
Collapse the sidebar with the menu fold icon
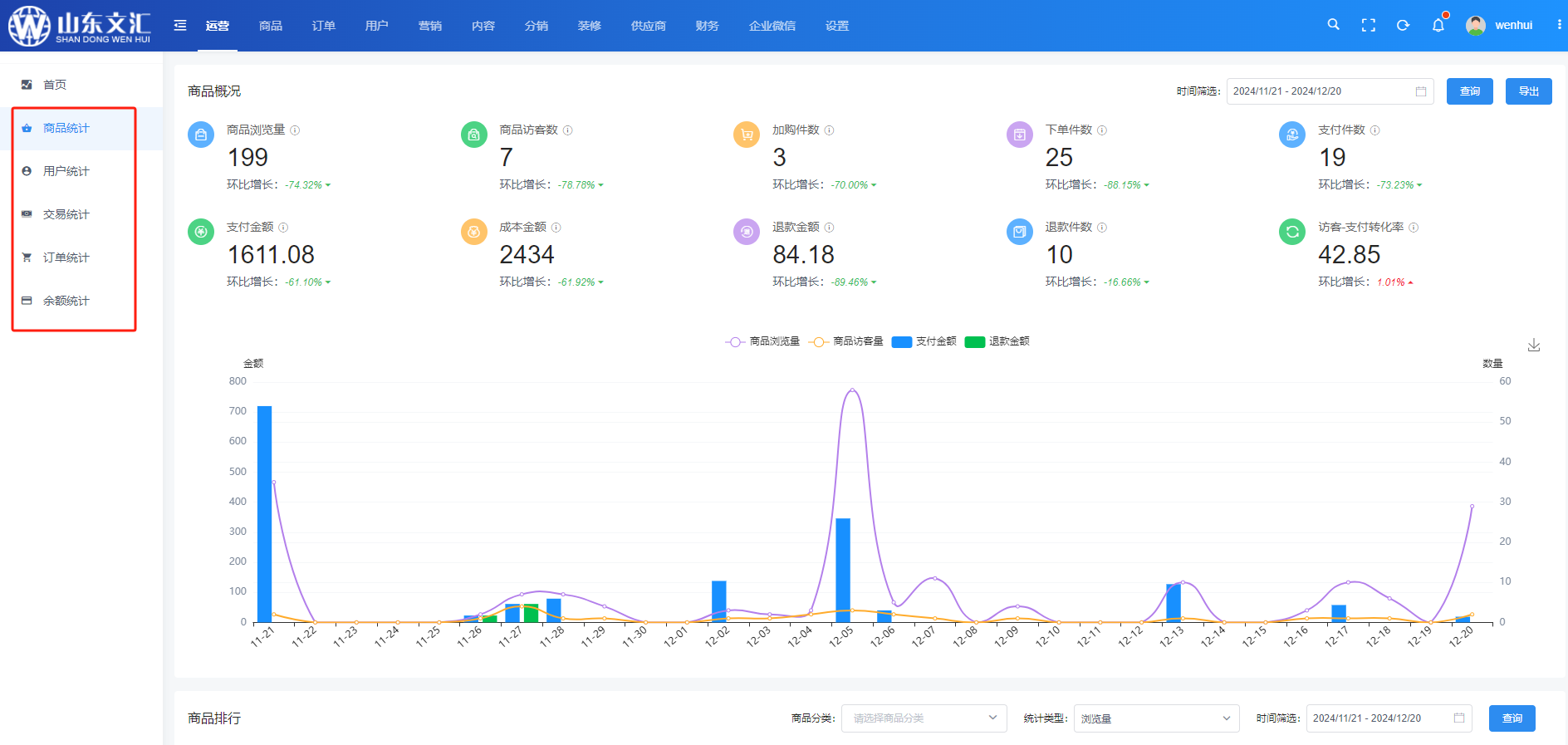click(x=180, y=26)
